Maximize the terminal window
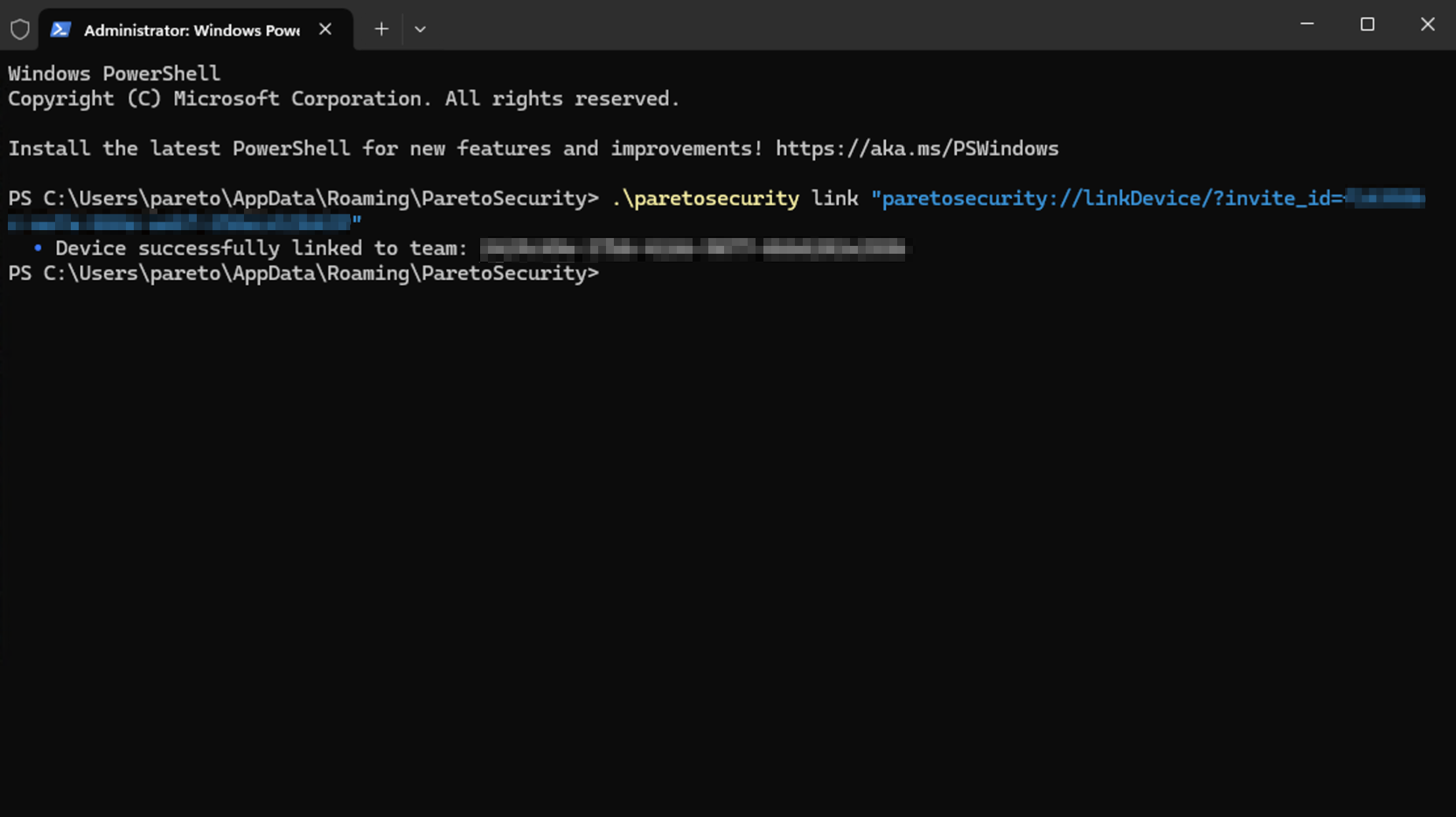The image size is (1456, 817). point(1367,24)
